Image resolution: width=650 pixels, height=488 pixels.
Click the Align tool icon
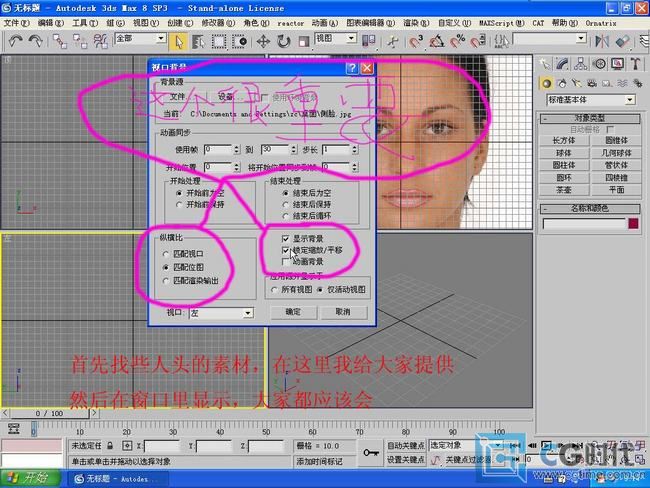pos(622,41)
